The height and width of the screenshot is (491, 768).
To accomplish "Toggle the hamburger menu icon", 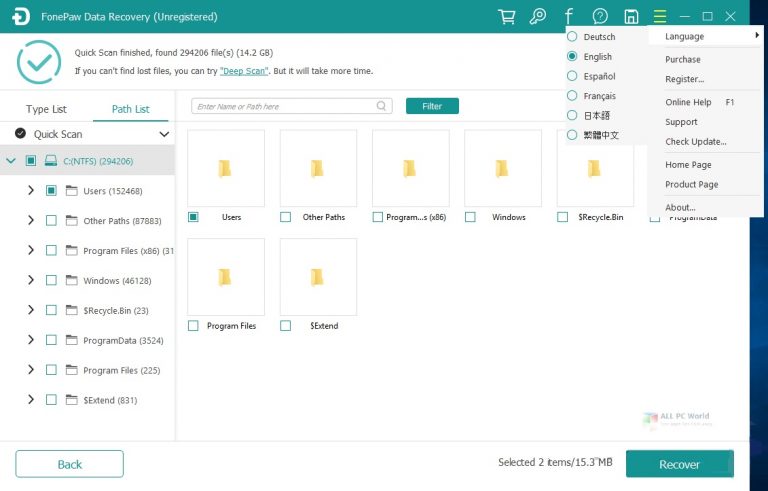I will tap(660, 17).
